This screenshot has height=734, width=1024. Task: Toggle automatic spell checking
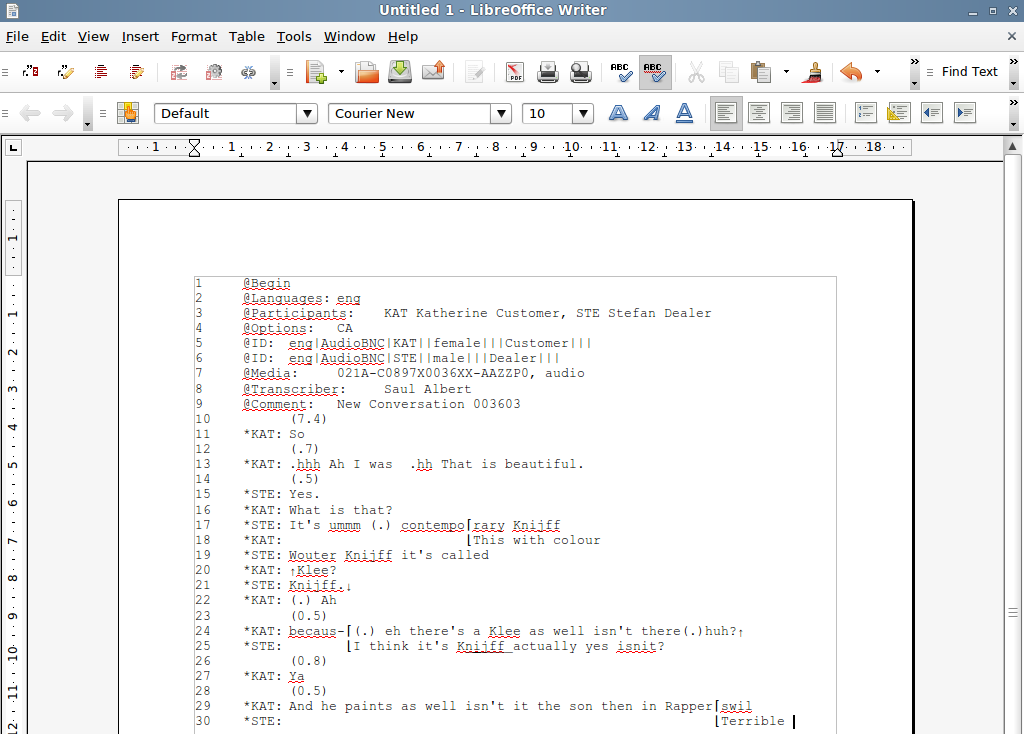click(654, 72)
